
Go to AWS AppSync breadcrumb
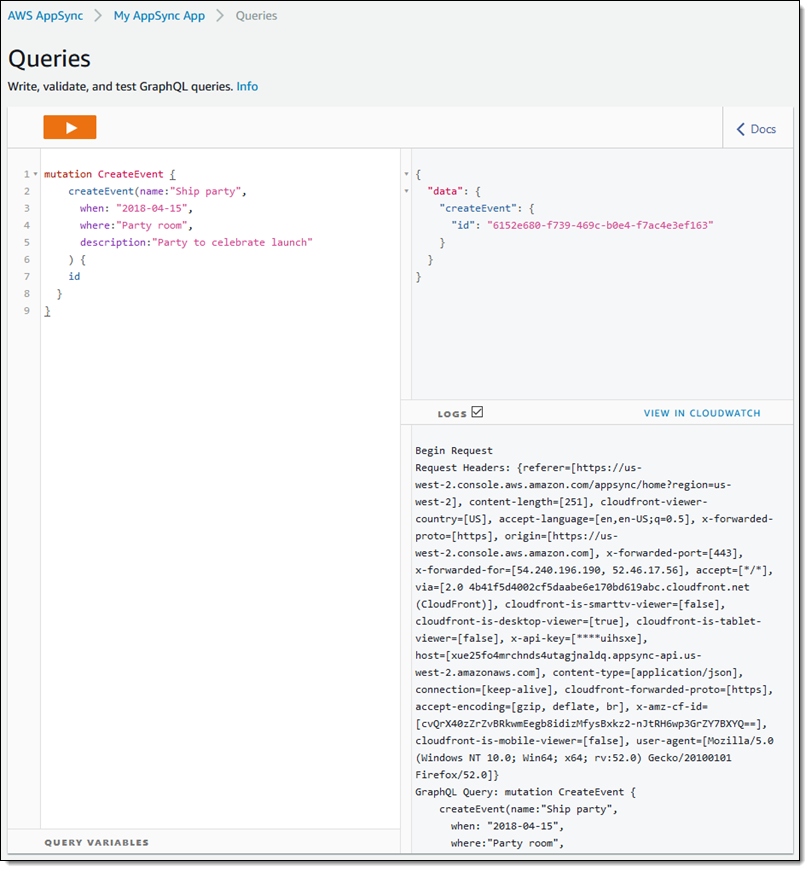(45, 16)
